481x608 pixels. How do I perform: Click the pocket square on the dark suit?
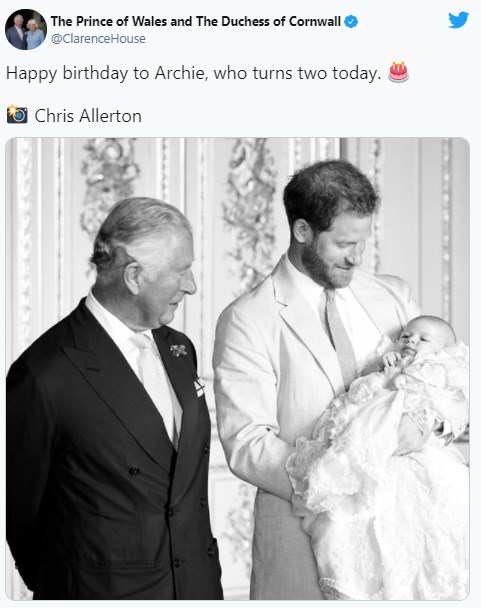199,387
